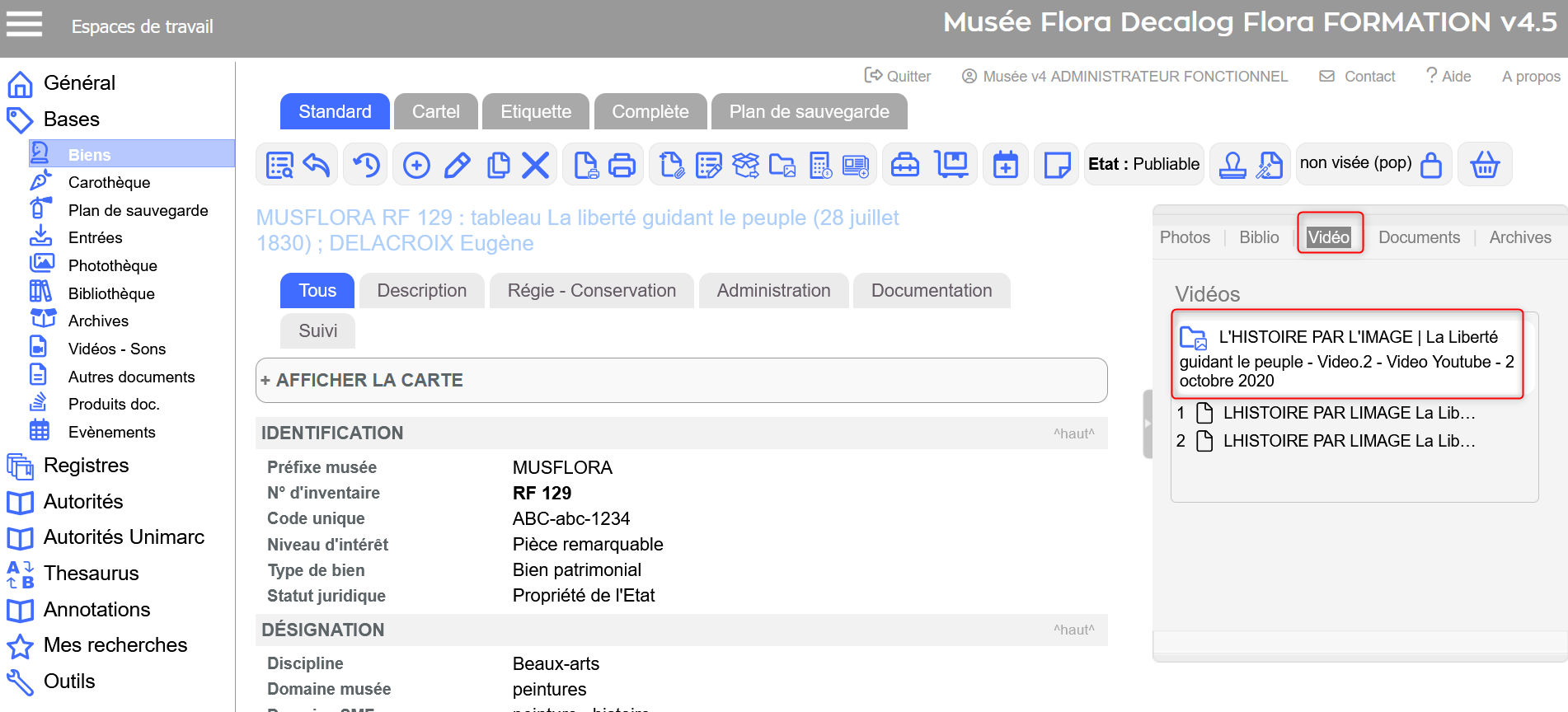The image size is (1568, 712).
Task: Select the Documents tab in media panel
Action: [x=1419, y=237]
